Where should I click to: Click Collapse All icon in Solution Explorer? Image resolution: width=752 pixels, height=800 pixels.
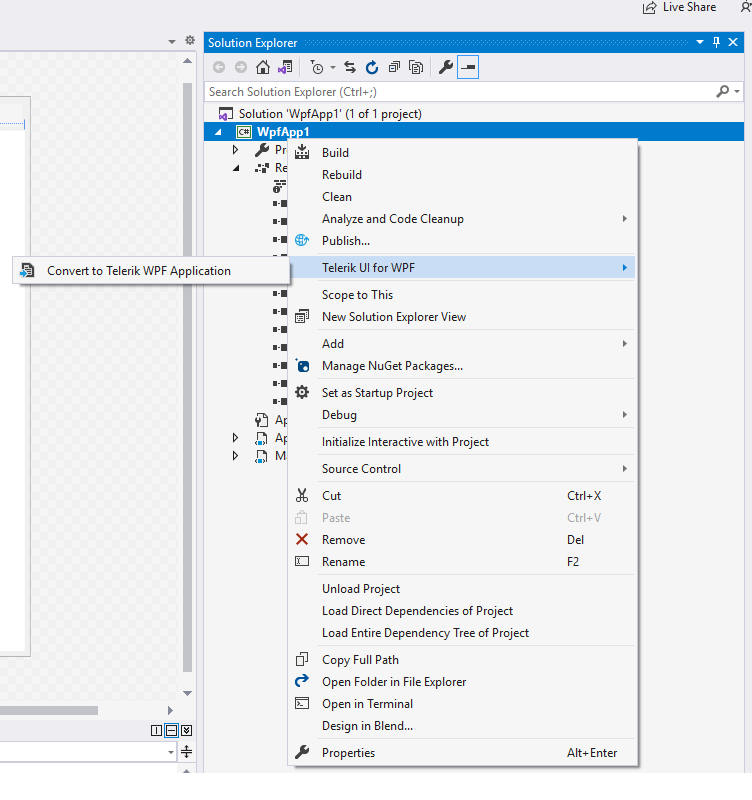[394, 67]
